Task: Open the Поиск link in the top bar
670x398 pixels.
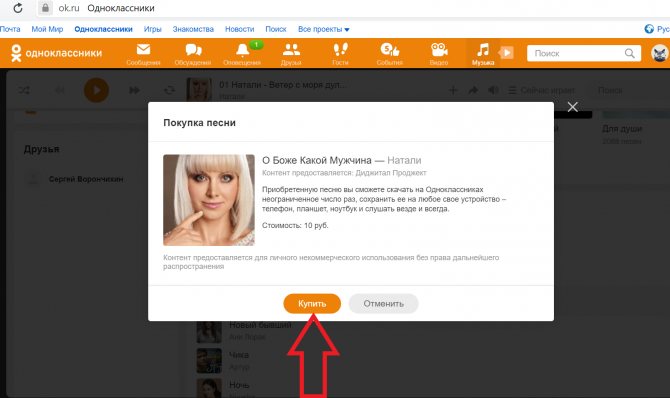Action: click(x=276, y=29)
